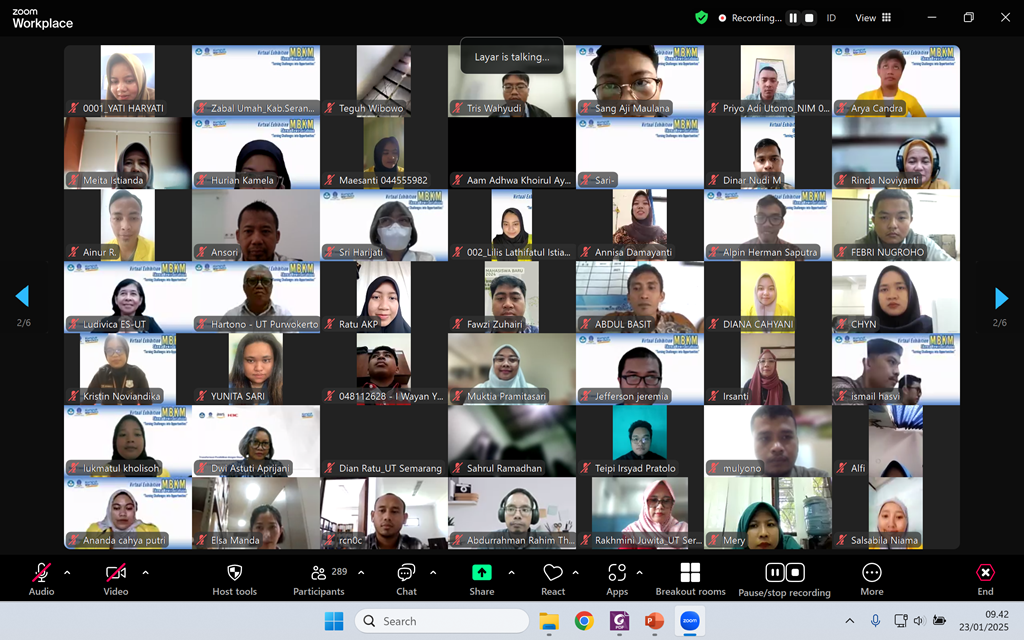This screenshot has height=640, width=1024.
Task: Unmute the microphone Audio button
Action: [x=41, y=573]
